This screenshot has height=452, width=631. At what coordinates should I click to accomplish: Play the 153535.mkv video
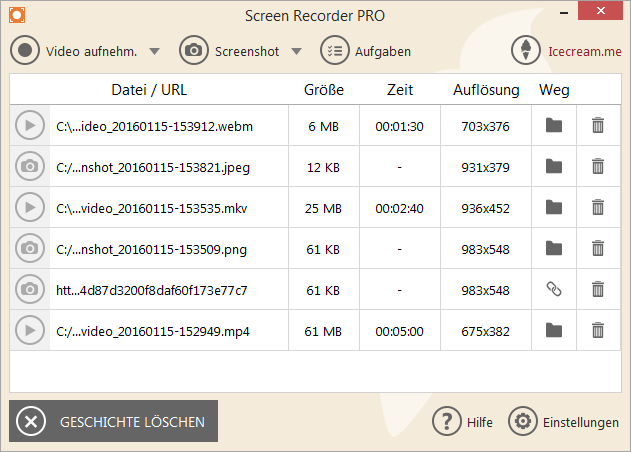tap(30, 207)
